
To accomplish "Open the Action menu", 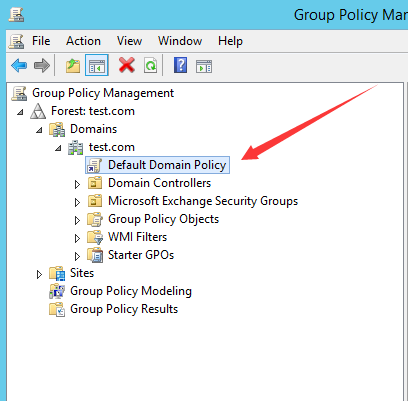I will [83, 41].
